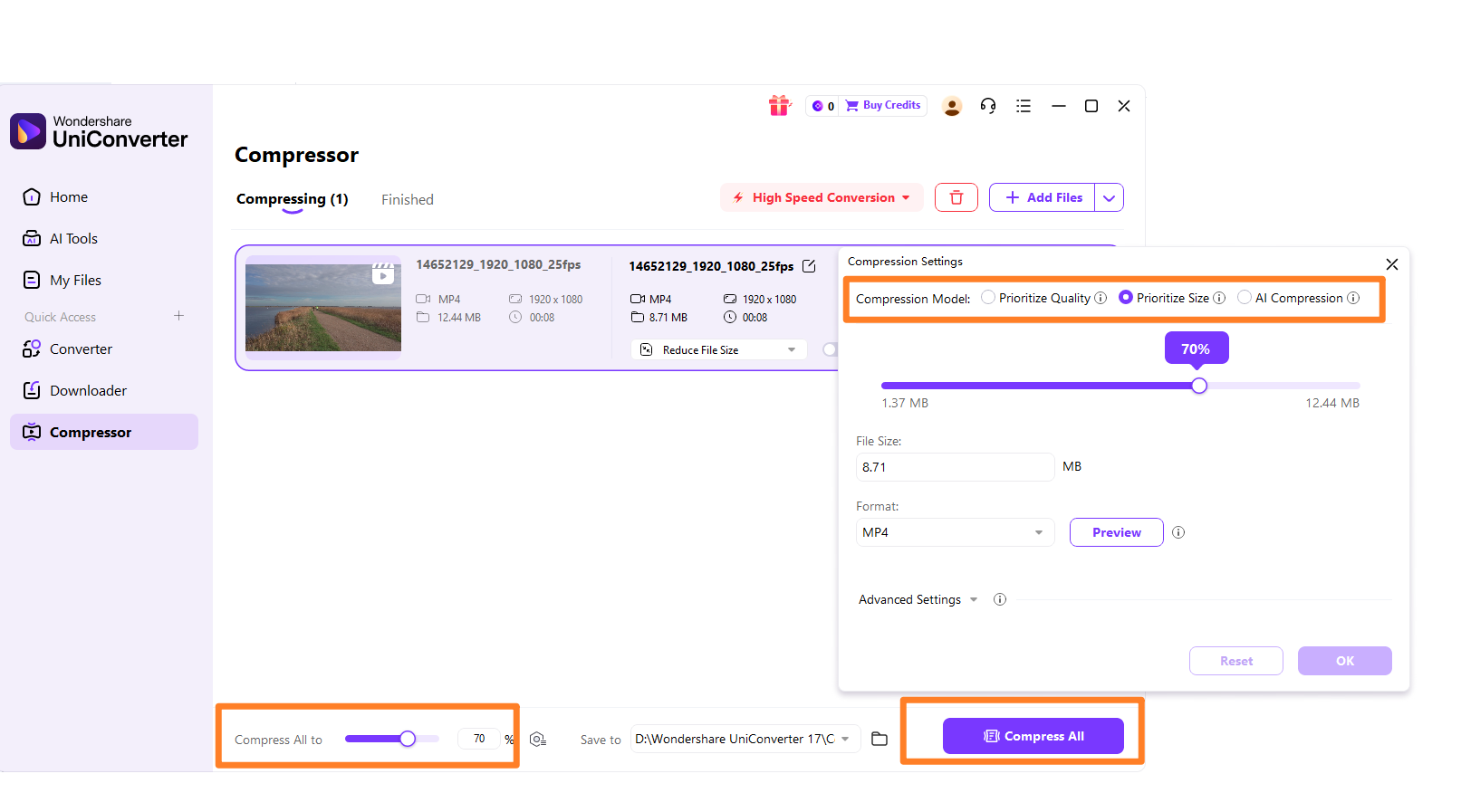Open Downloader in the sidebar
This screenshot has height=812, width=1461.
(104, 390)
